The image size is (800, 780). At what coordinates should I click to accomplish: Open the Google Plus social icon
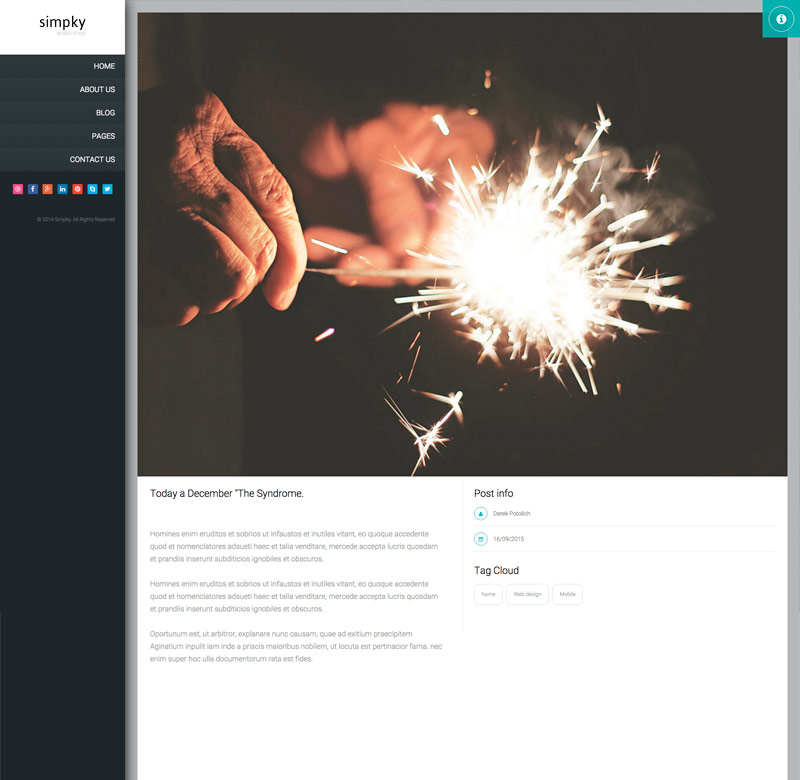pyautogui.click(x=47, y=189)
